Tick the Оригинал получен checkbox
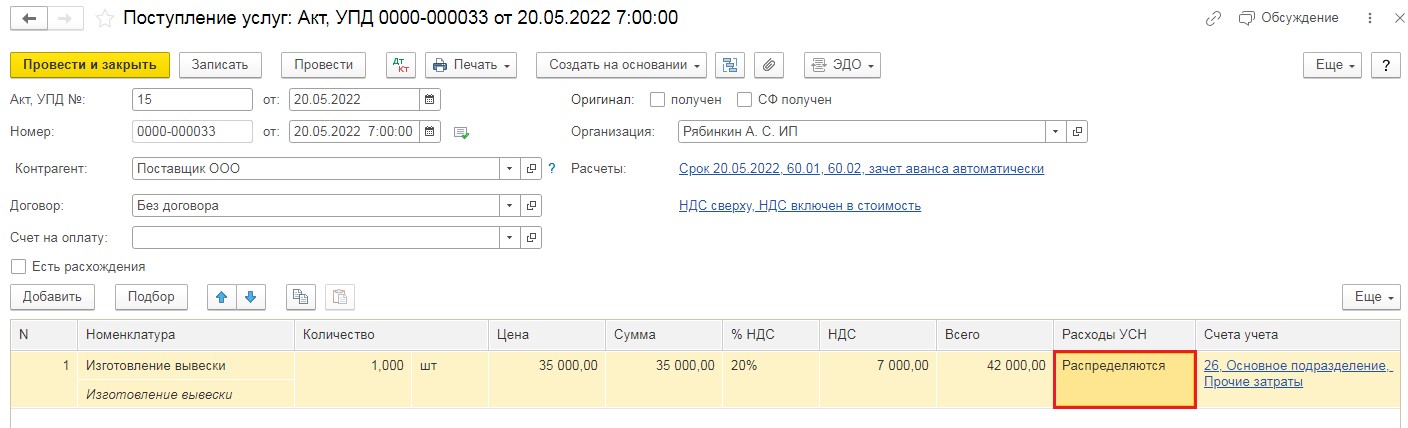This screenshot has width=1408, height=428. point(657,100)
